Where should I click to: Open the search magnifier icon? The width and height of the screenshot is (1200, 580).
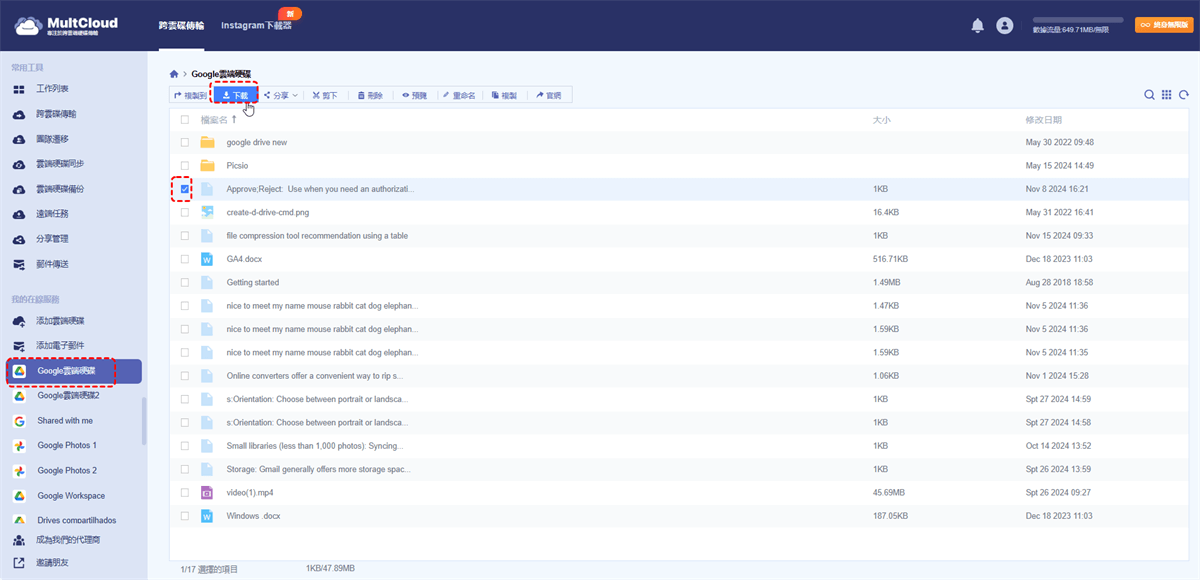[x=1150, y=95]
